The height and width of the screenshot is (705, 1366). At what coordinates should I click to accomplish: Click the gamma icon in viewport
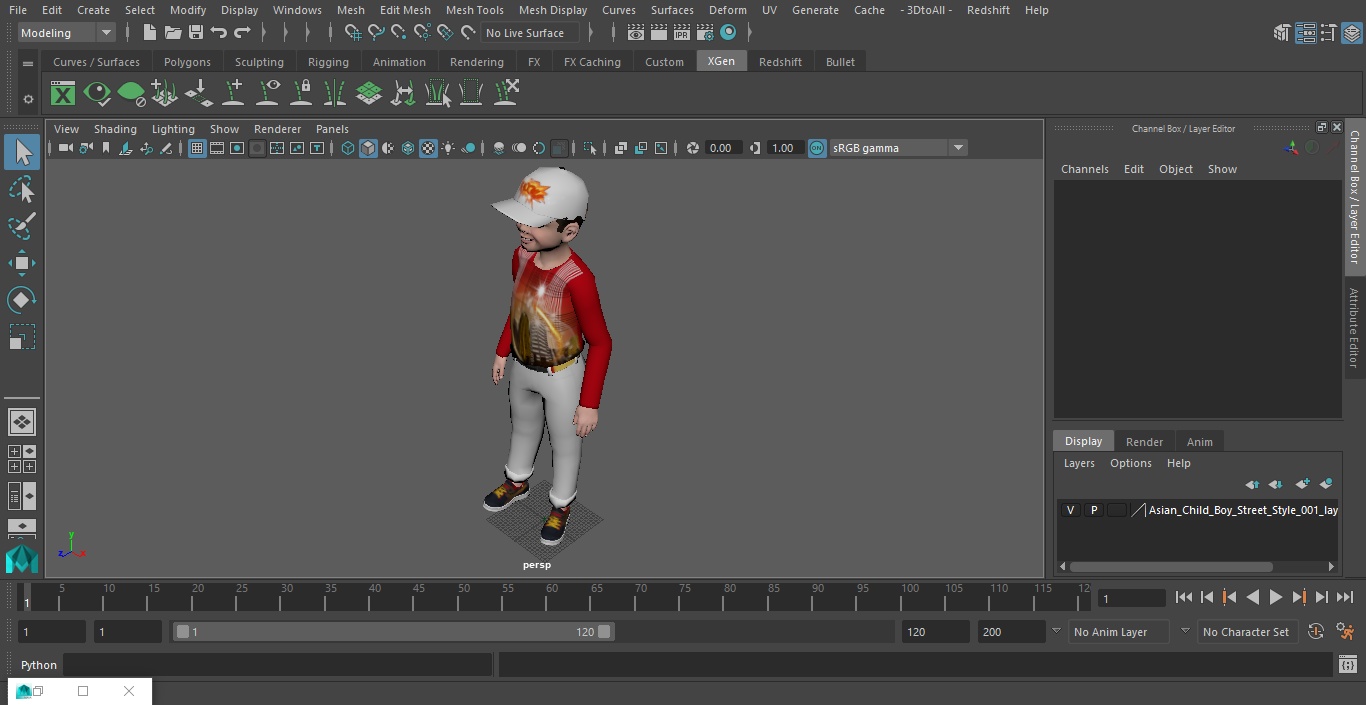755,148
